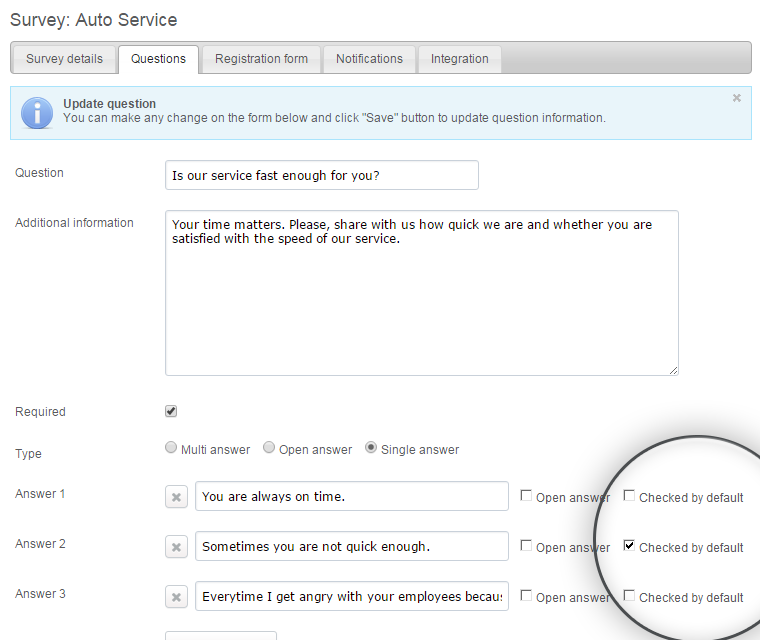The width and height of the screenshot is (760, 640).
Task: Enable Open answer for Answer 2
Action: 526,545
